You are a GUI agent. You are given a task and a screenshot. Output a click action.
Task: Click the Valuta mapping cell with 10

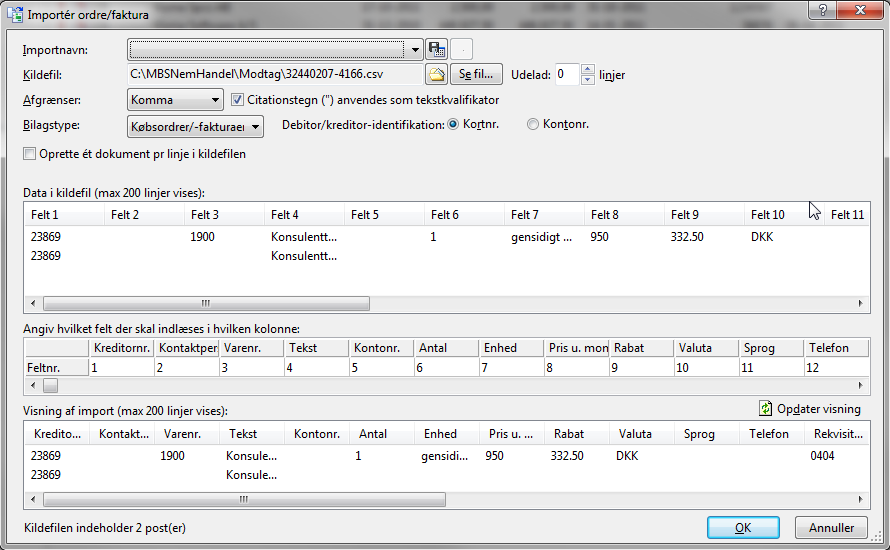(706, 368)
